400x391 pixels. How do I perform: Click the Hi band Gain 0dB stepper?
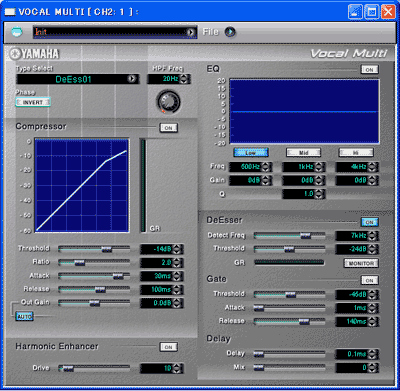[372, 180]
